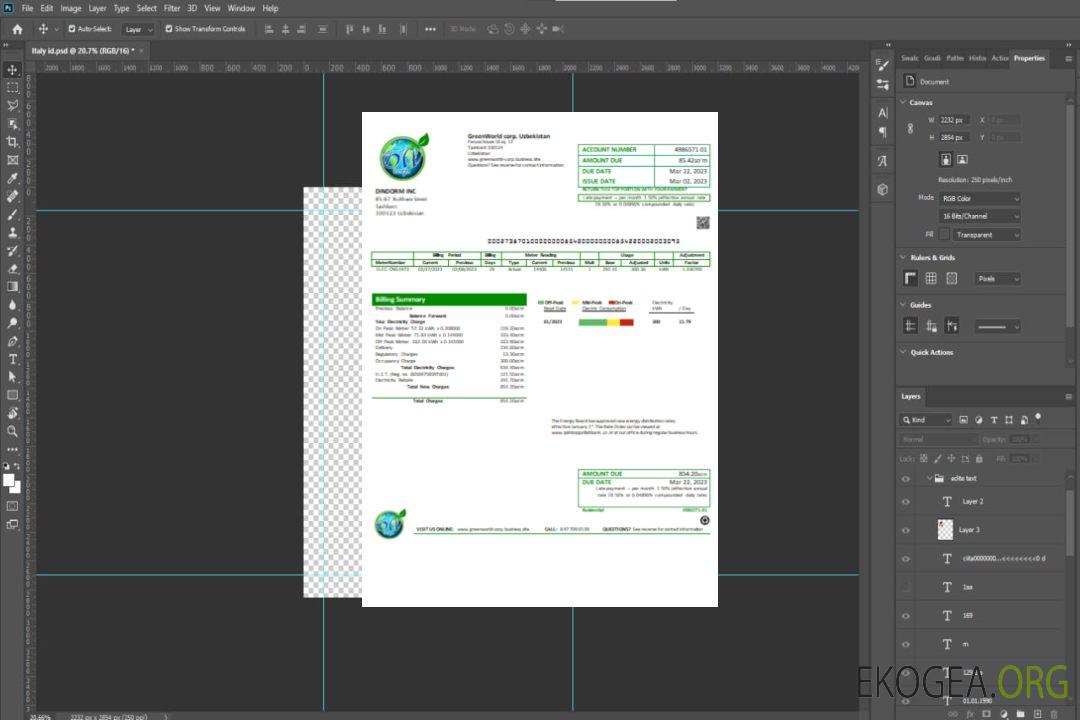This screenshot has width=1080, height=720.
Task: Open Brush Settings panel icon
Action: [882, 65]
